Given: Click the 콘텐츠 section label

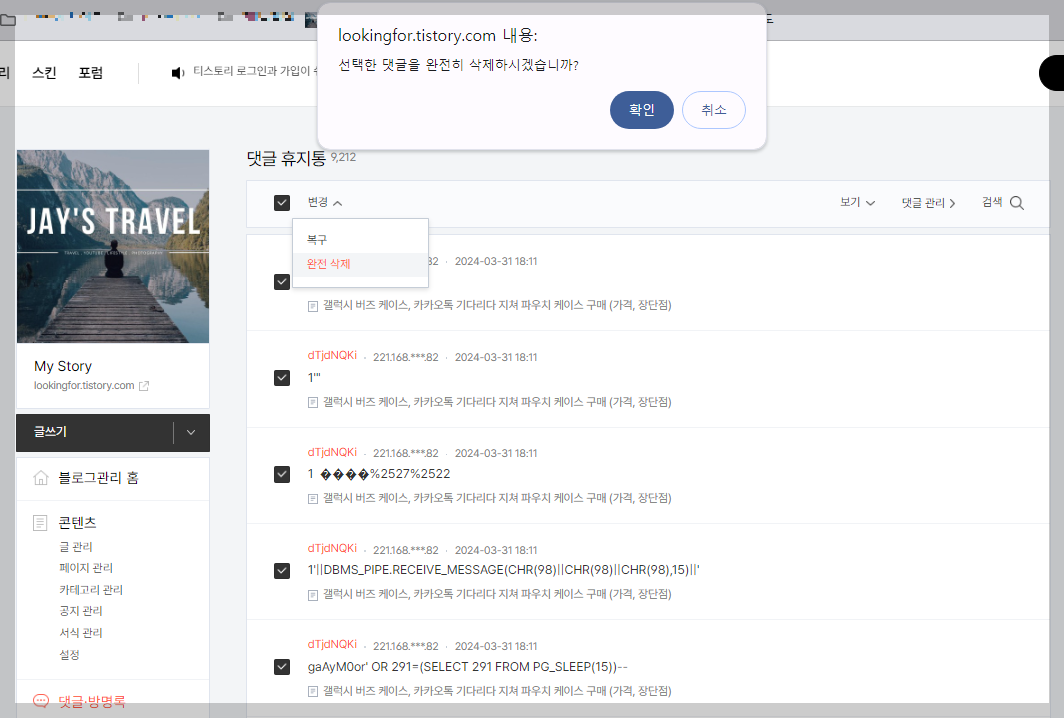Looking at the screenshot, I should (77, 523).
